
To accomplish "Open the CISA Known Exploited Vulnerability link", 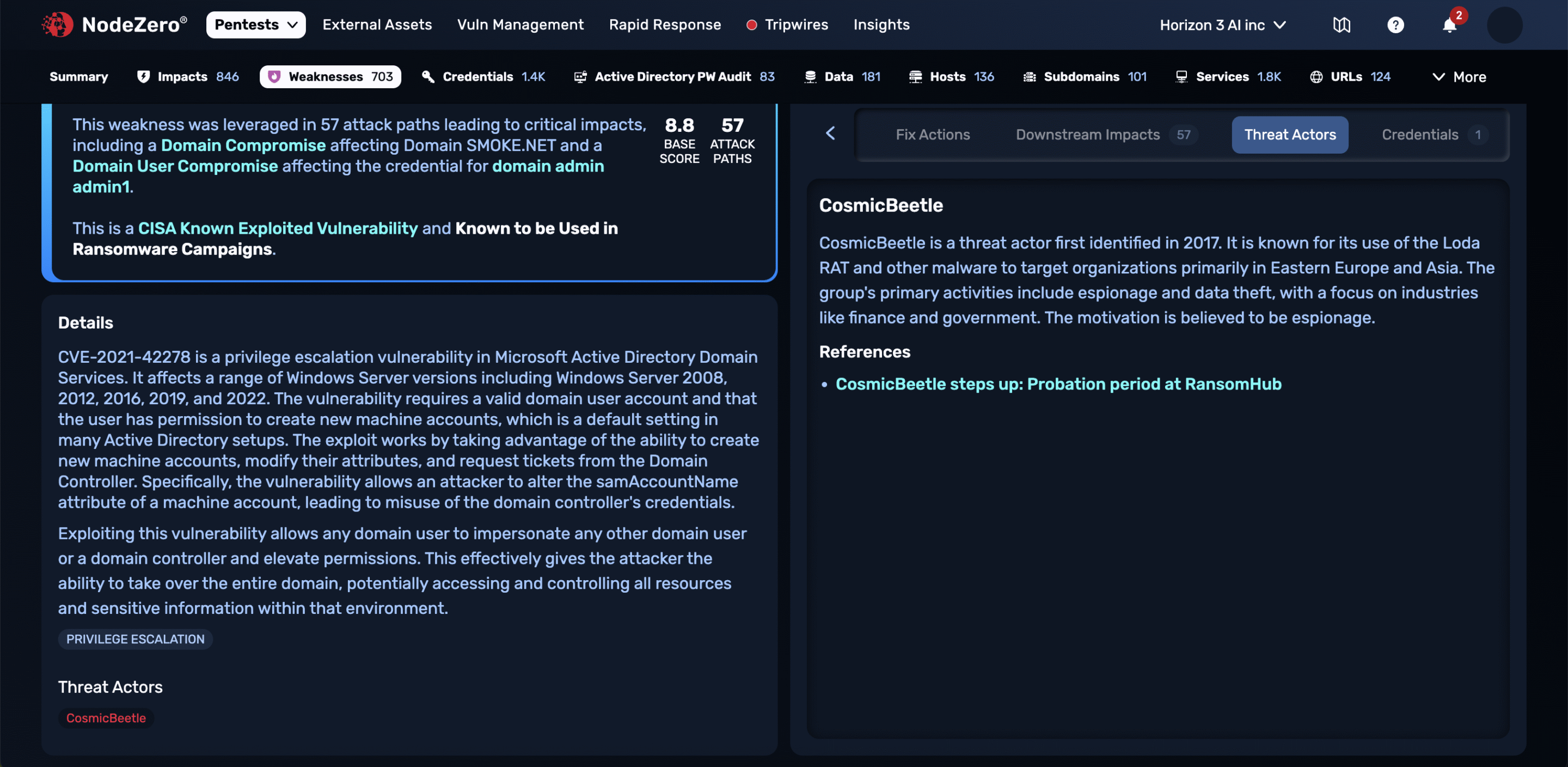I will click(x=278, y=228).
